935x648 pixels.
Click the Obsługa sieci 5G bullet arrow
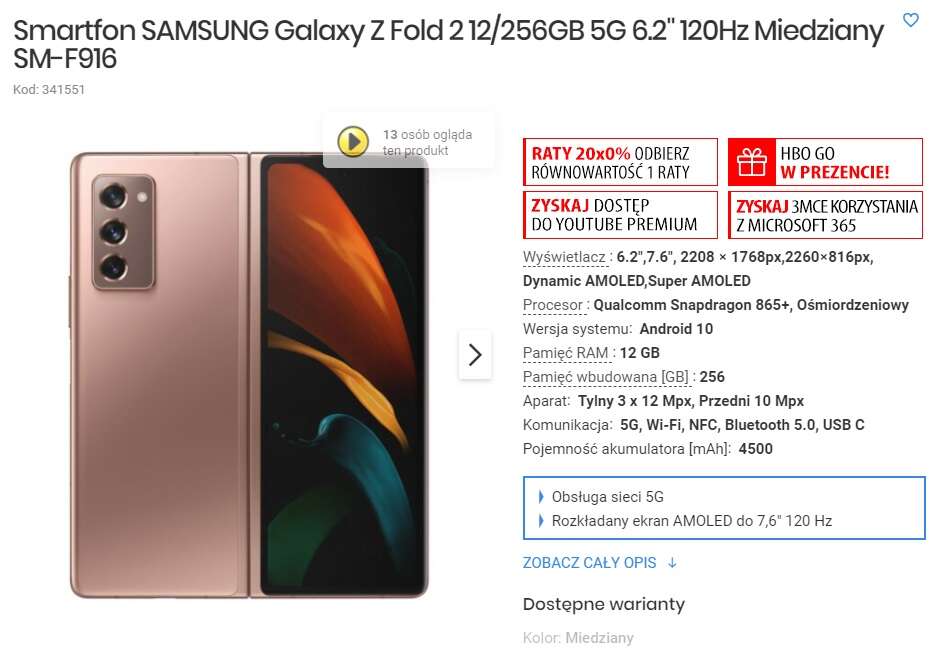541,497
